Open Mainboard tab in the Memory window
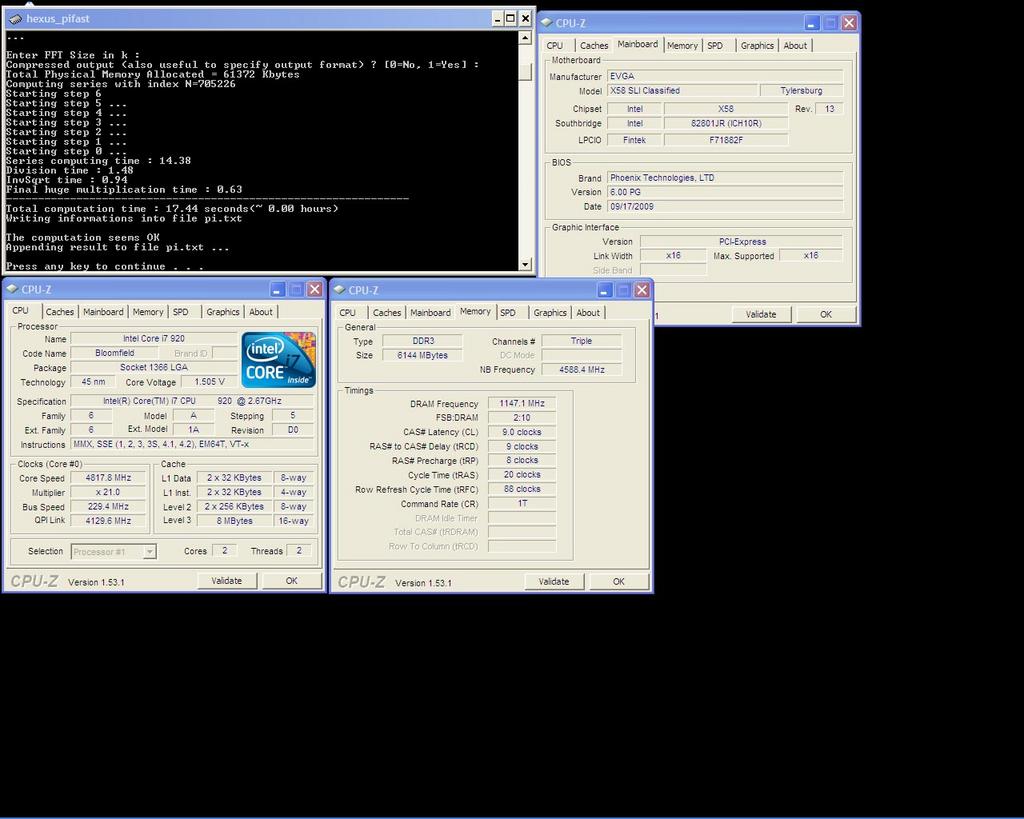The image size is (1024, 819). click(x=430, y=313)
